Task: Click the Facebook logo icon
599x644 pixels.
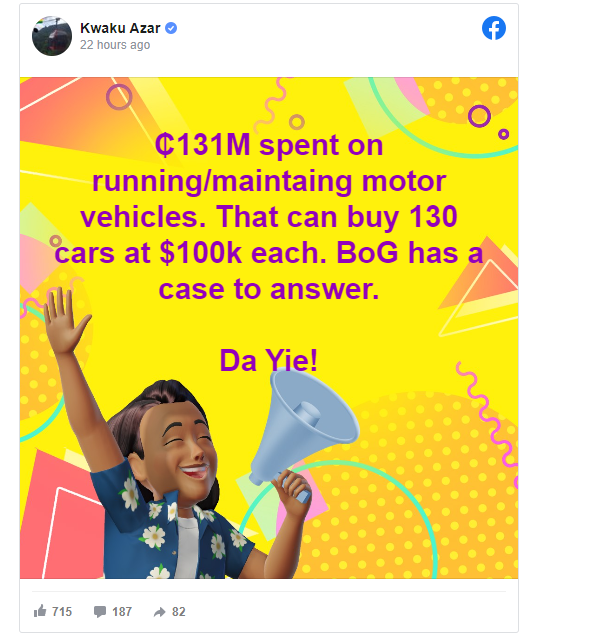Action: pyautogui.click(x=493, y=28)
